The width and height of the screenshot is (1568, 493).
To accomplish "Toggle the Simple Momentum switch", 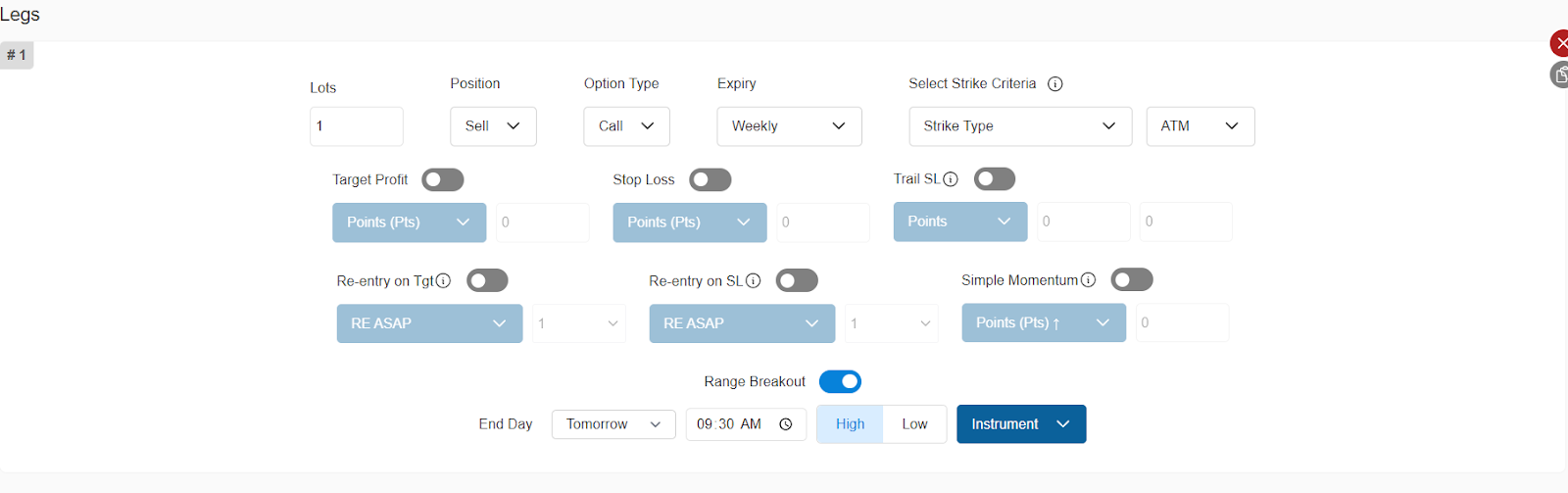I will point(1131,280).
